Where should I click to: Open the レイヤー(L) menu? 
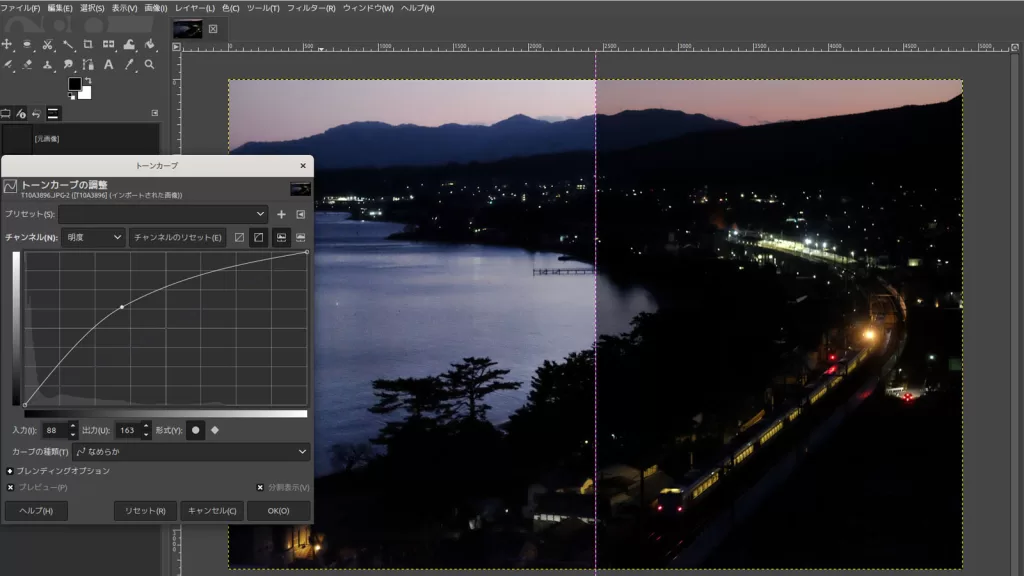pyautogui.click(x=195, y=8)
